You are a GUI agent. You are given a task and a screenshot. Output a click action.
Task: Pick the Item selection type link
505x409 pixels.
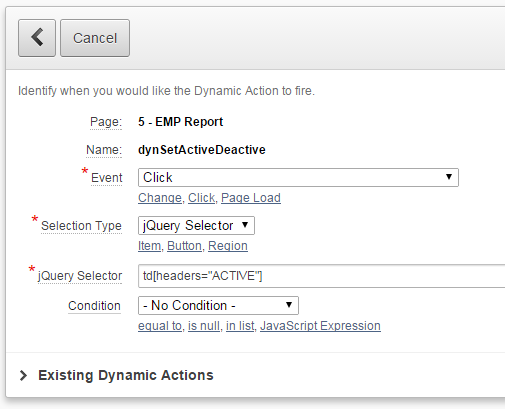click(x=149, y=246)
